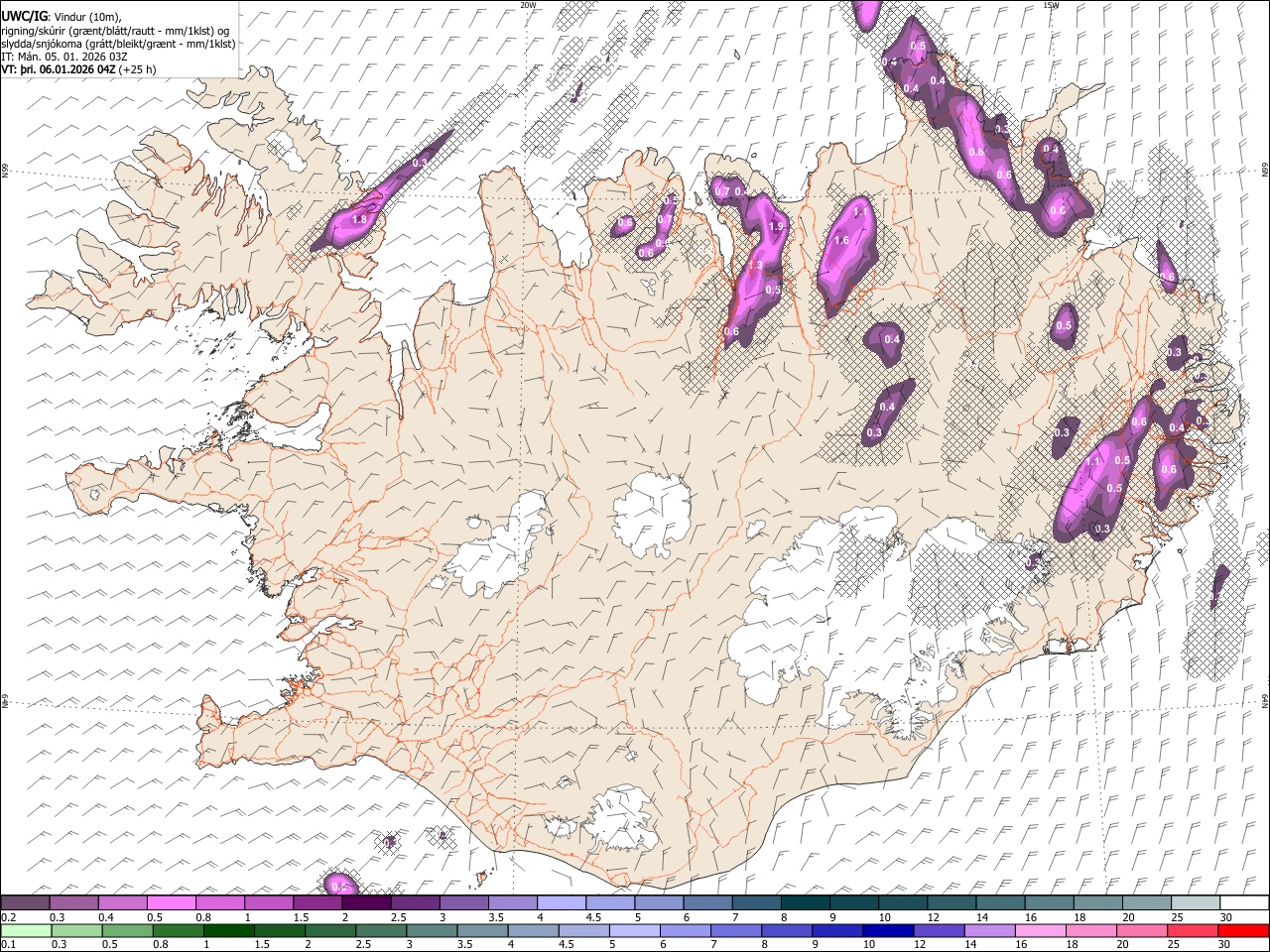Pick the dark purple upper swatch starting at 2
1270x952 pixels.
[x=365, y=903]
